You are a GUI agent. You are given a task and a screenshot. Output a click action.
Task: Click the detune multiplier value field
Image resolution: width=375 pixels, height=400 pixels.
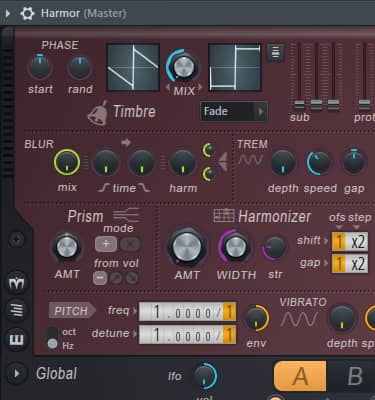187,335
